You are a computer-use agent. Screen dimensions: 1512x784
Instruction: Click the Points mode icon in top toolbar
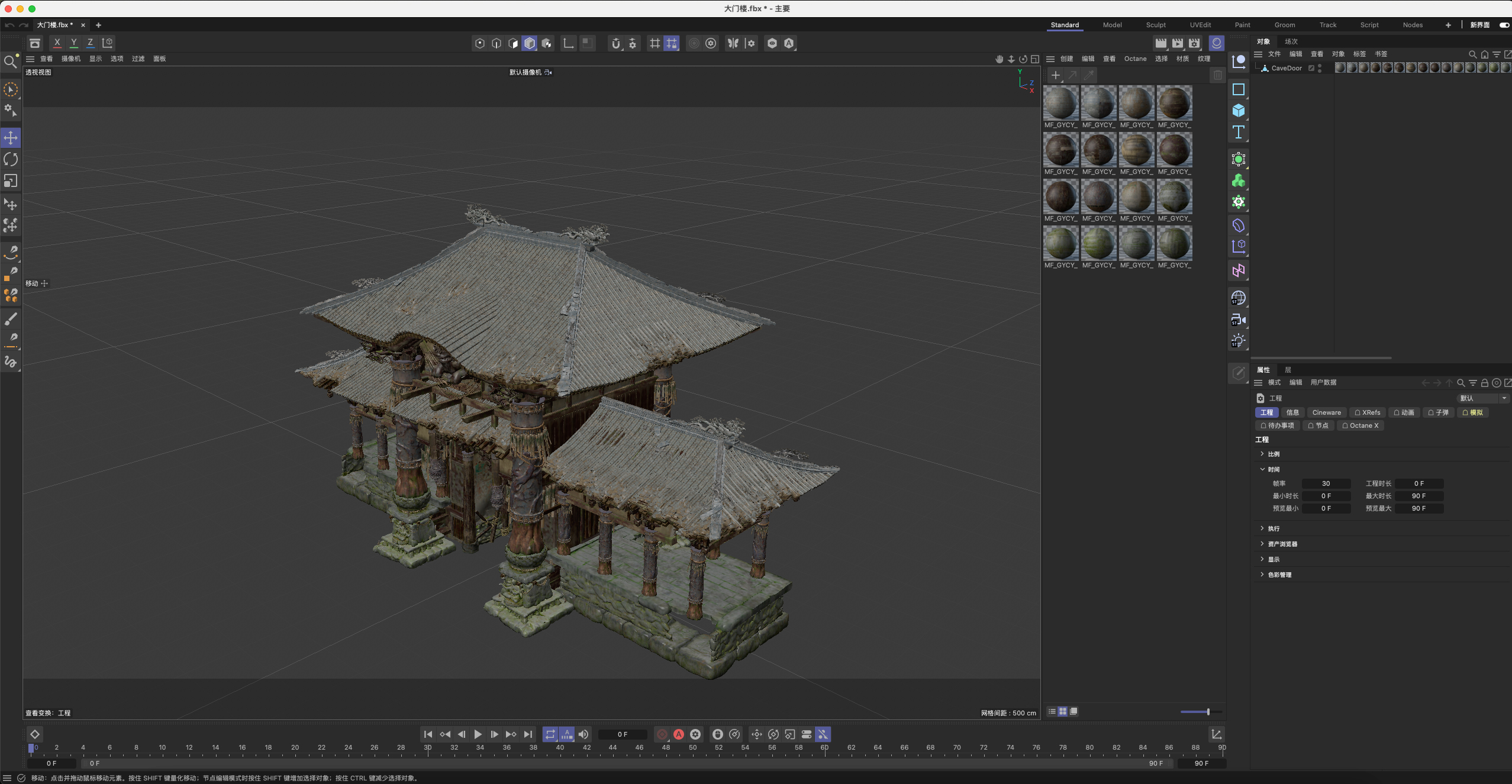480,43
